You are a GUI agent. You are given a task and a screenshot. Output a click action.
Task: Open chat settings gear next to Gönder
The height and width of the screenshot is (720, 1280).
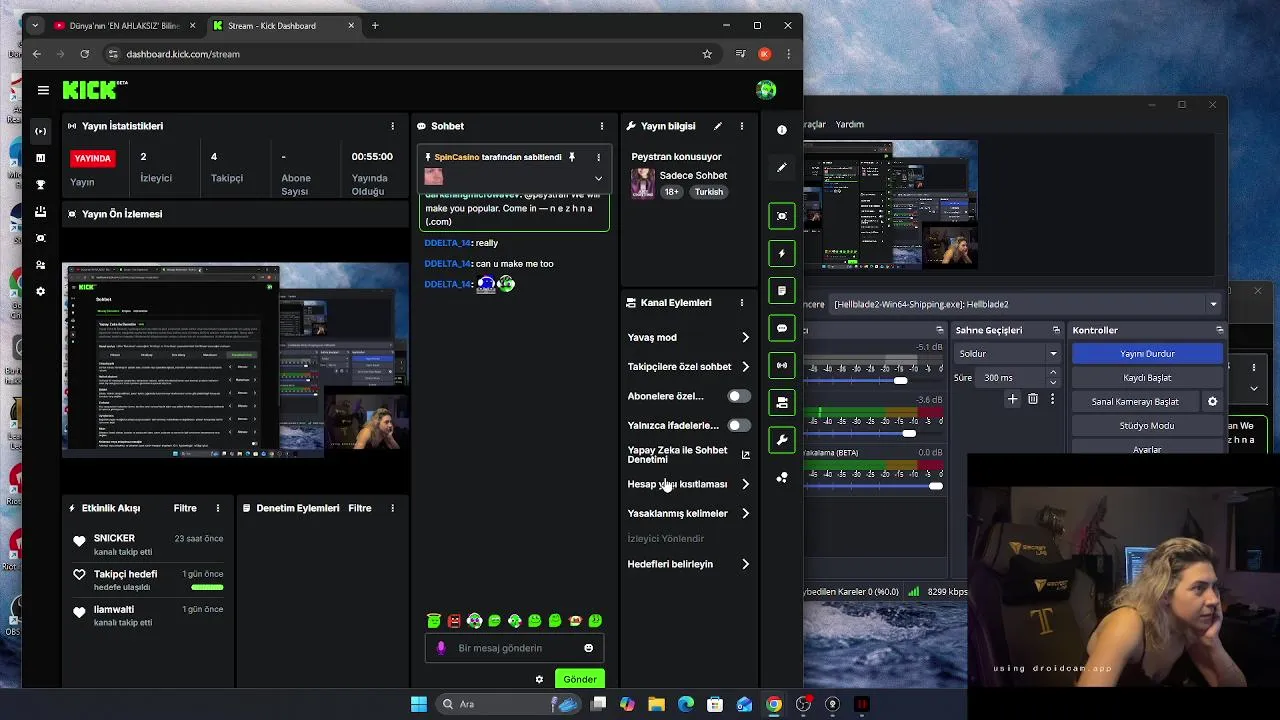pos(539,679)
